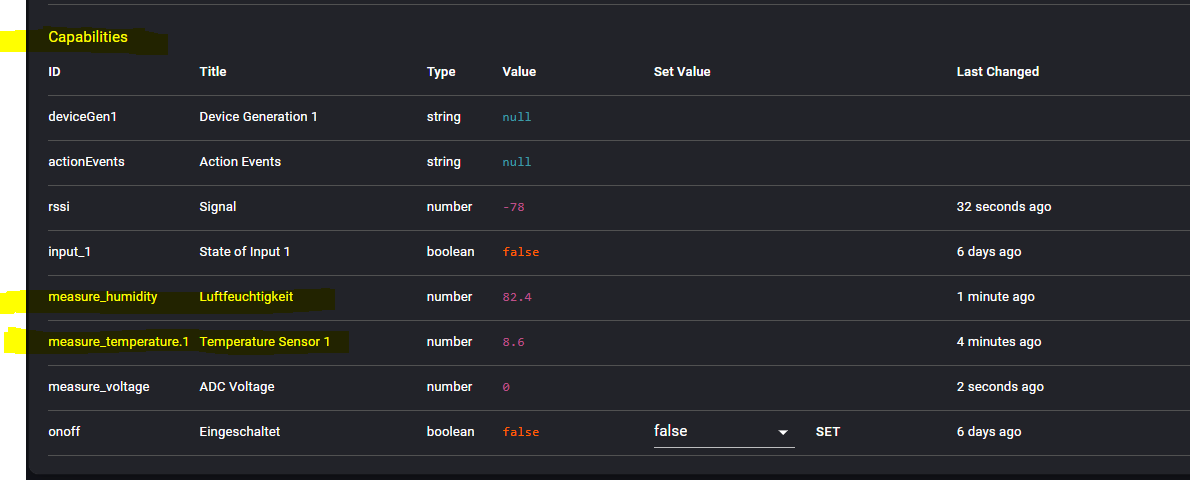Click the Temperature Sensor 1 title
1190x480 pixels.
pyautogui.click(x=265, y=342)
